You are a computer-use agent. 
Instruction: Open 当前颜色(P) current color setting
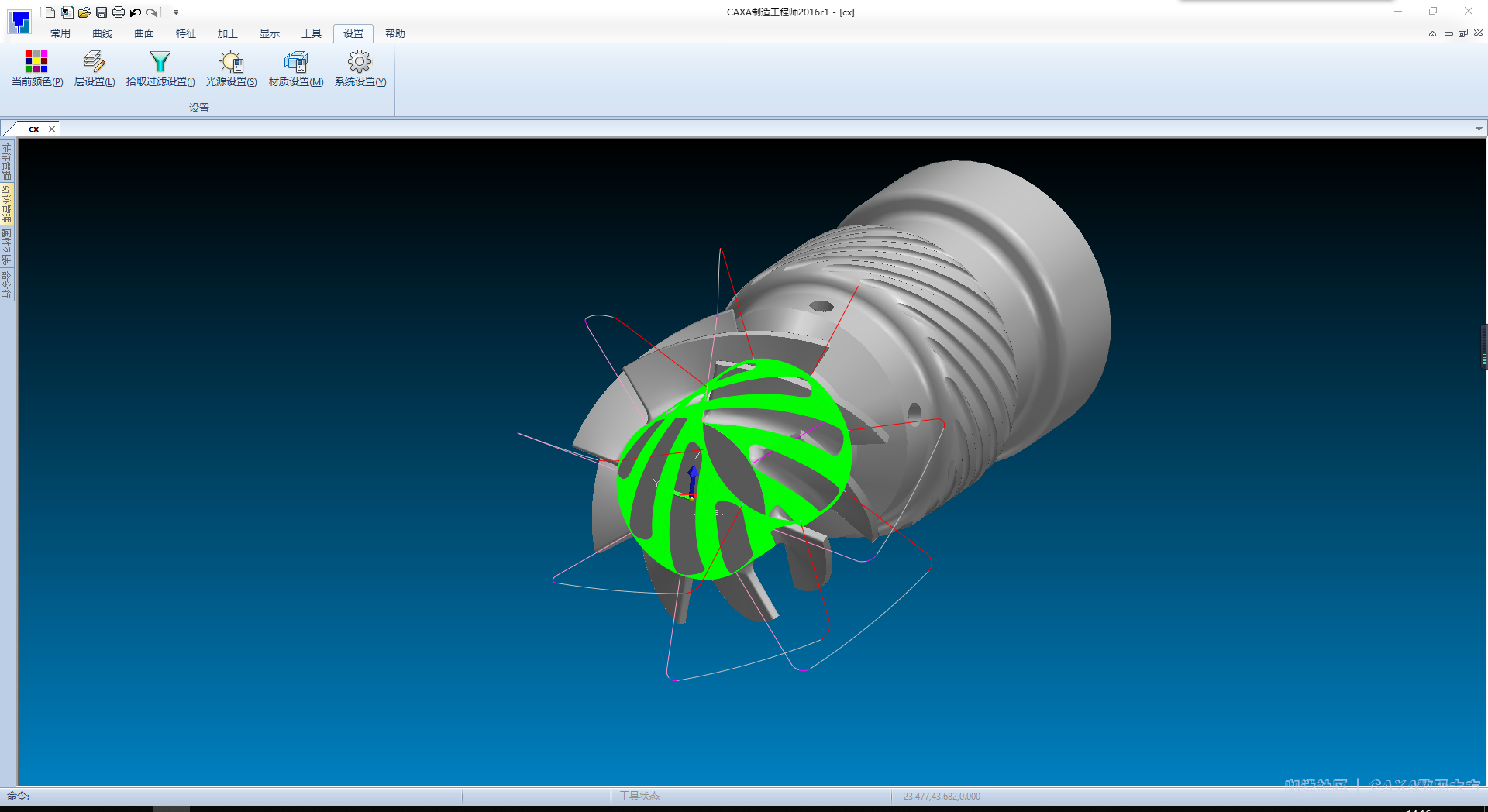(37, 69)
